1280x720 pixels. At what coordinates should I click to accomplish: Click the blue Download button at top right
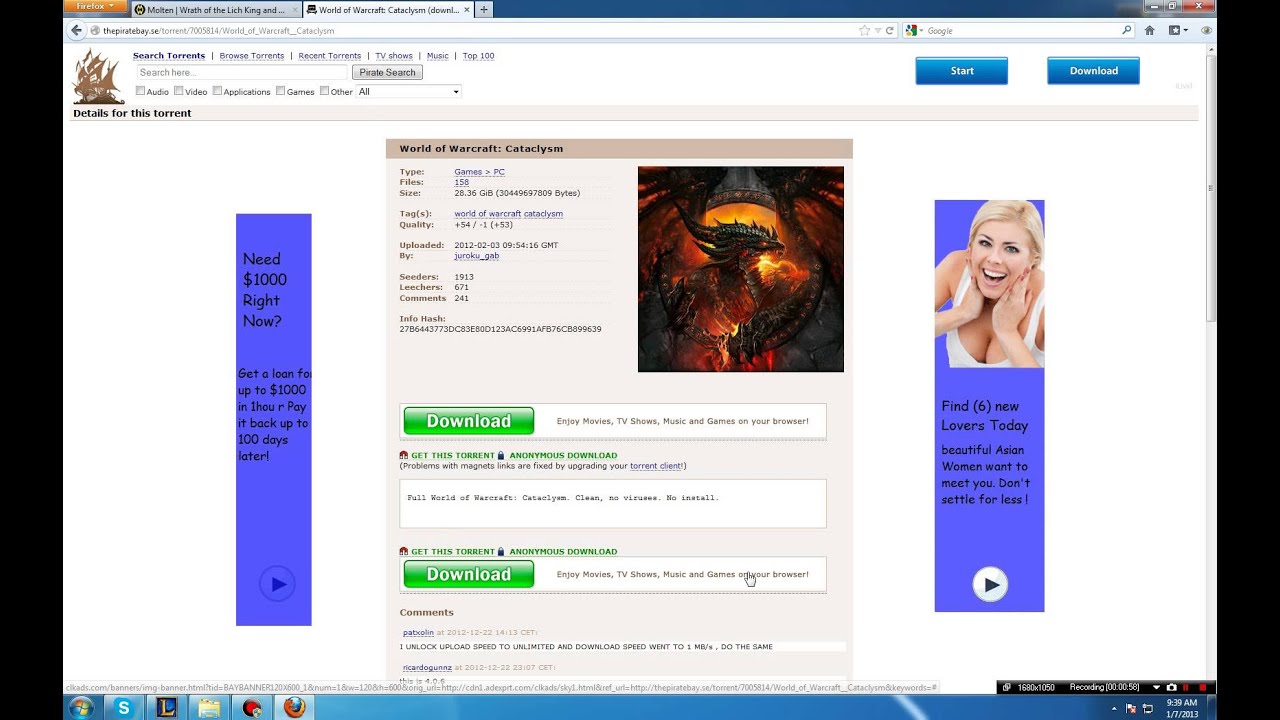click(x=1093, y=71)
